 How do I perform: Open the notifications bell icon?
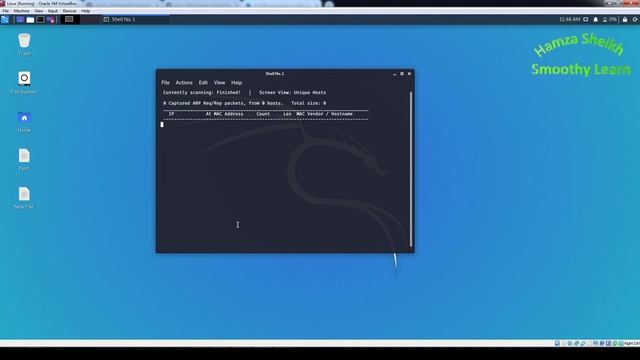point(596,19)
